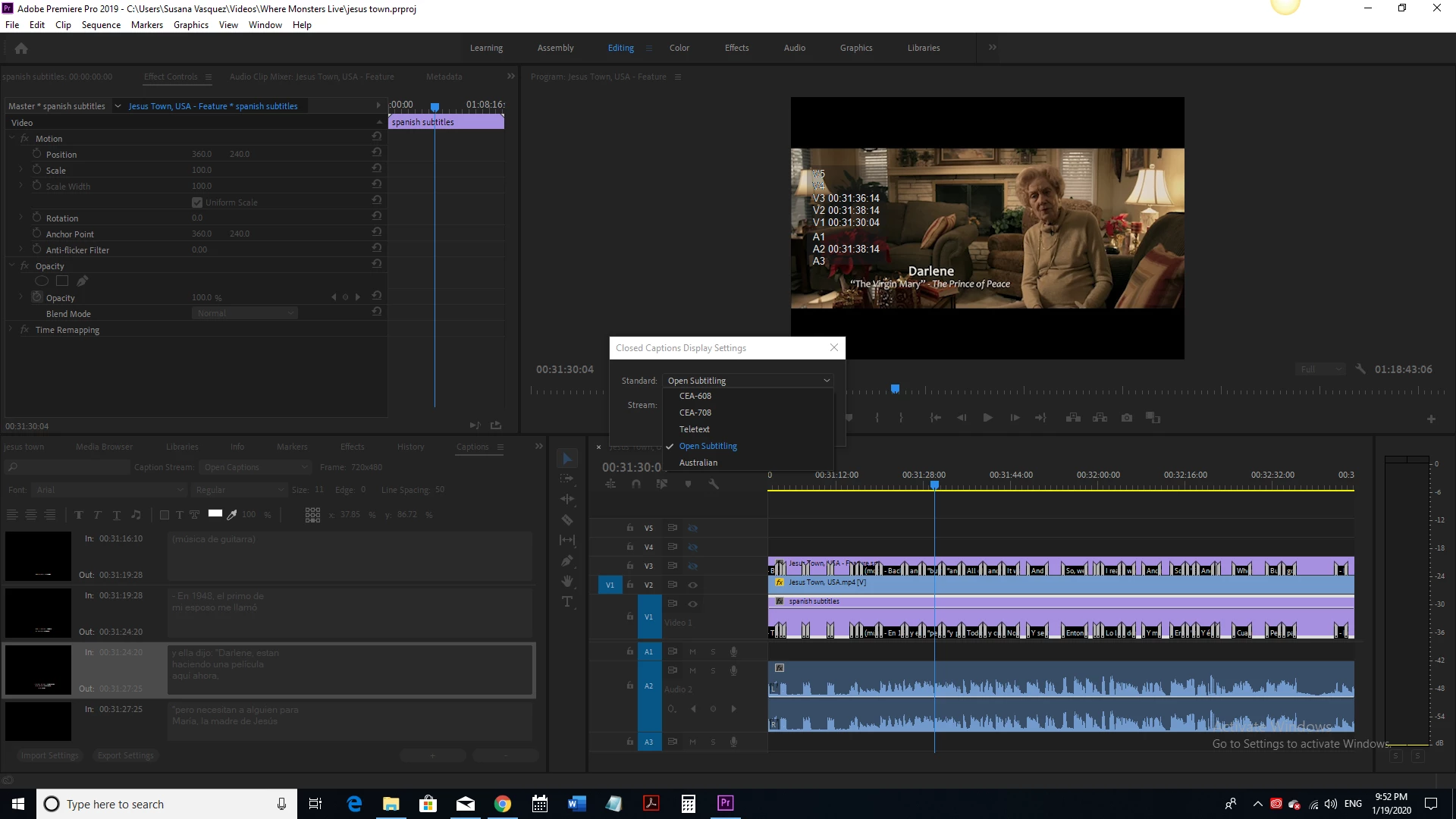Image resolution: width=1456 pixels, height=819 pixels.
Task: Mute track A1
Action: pos(692,651)
